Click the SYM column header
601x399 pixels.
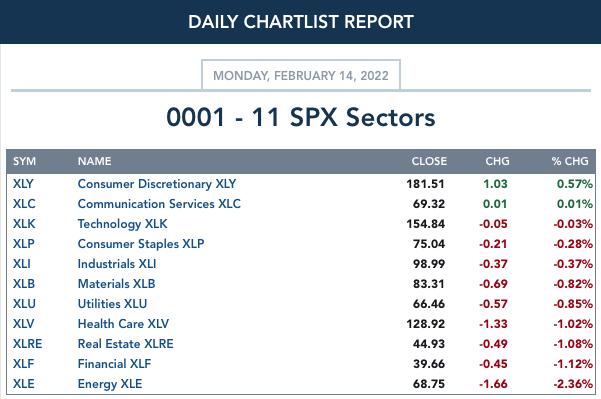point(25,161)
